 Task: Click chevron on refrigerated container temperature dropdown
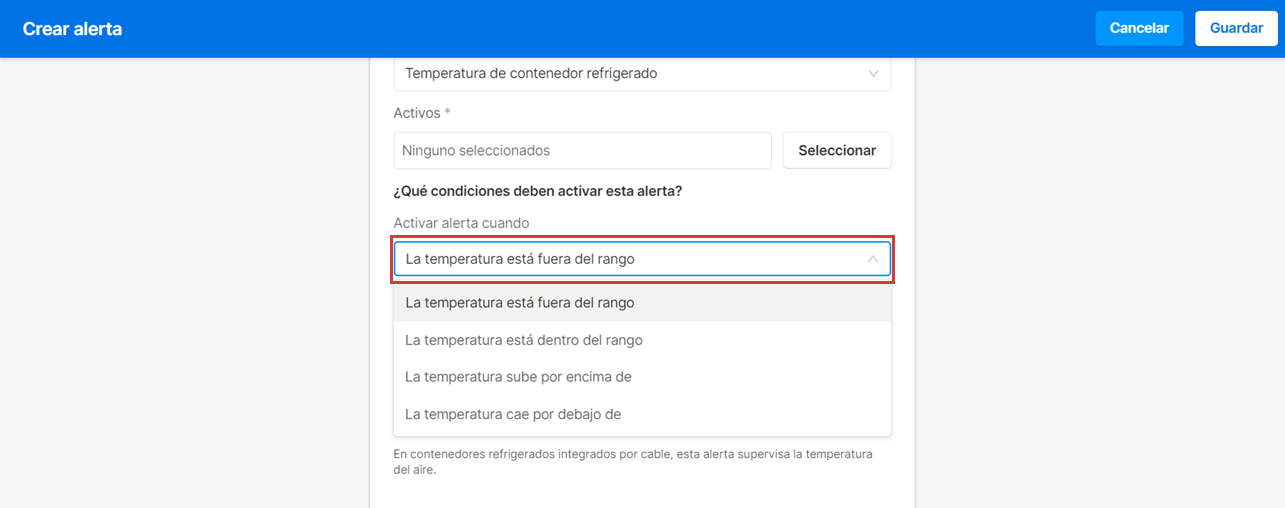pyautogui.click(x=873, y=73)
